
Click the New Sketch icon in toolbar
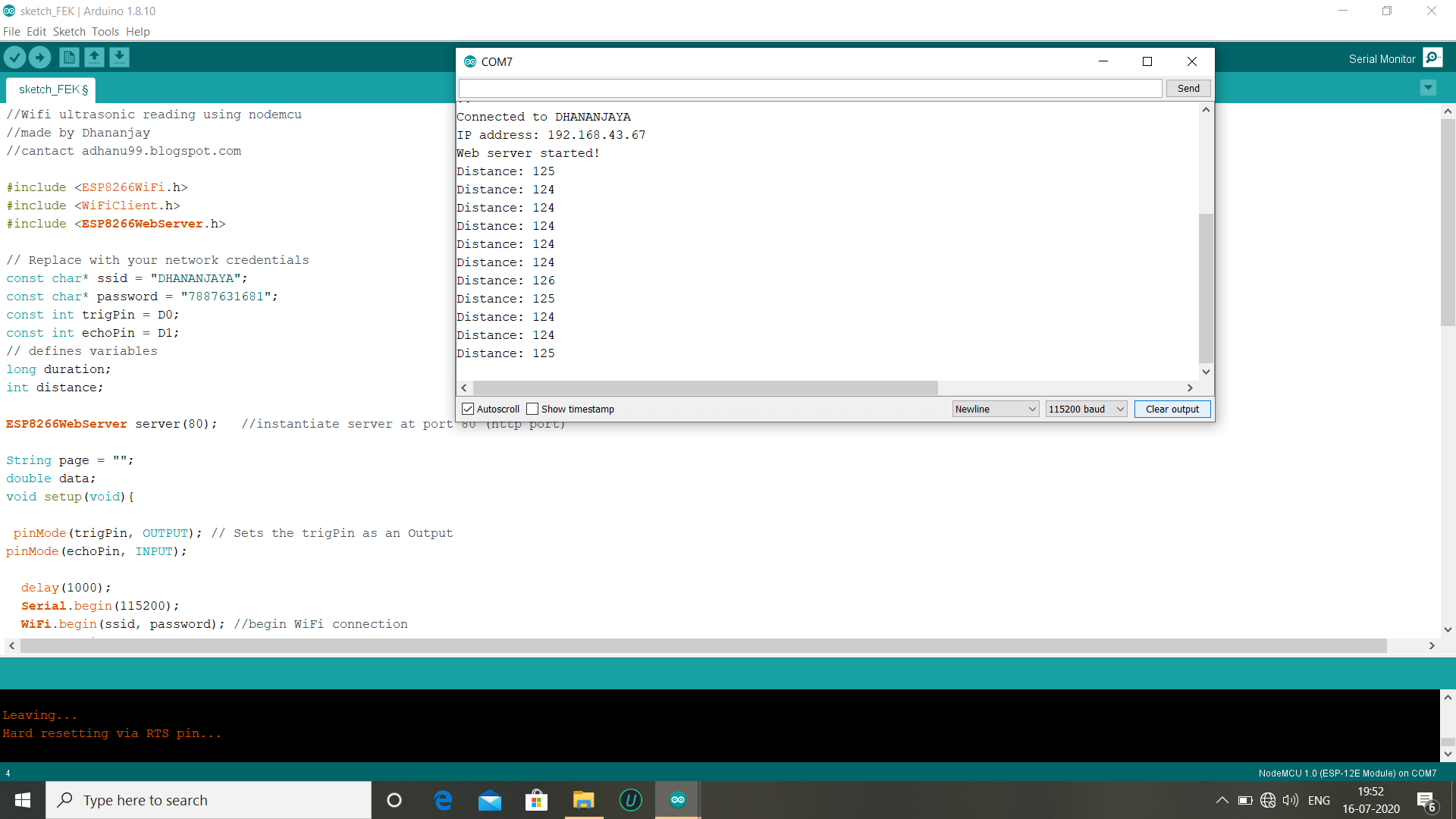coord(68,57)
